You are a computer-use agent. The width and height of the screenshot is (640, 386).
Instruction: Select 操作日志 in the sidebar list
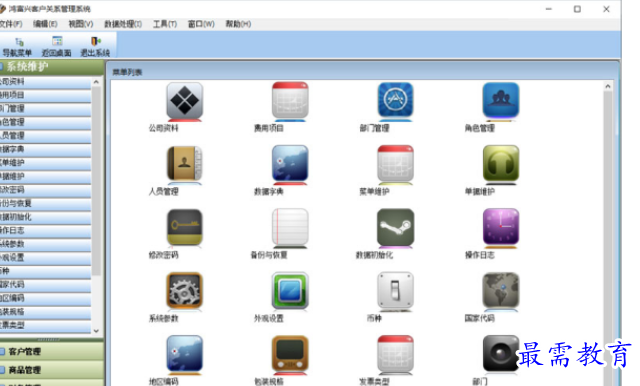coord(45,231)
